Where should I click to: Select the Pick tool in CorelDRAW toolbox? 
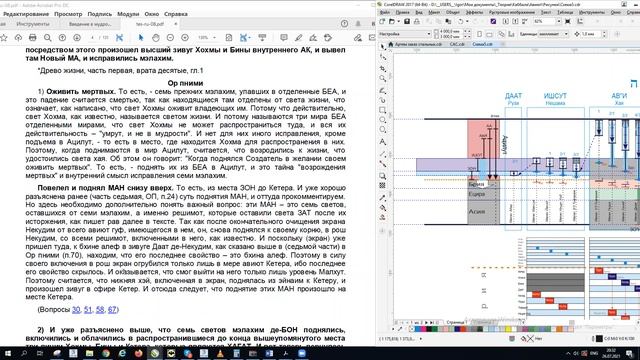point(382,47)
